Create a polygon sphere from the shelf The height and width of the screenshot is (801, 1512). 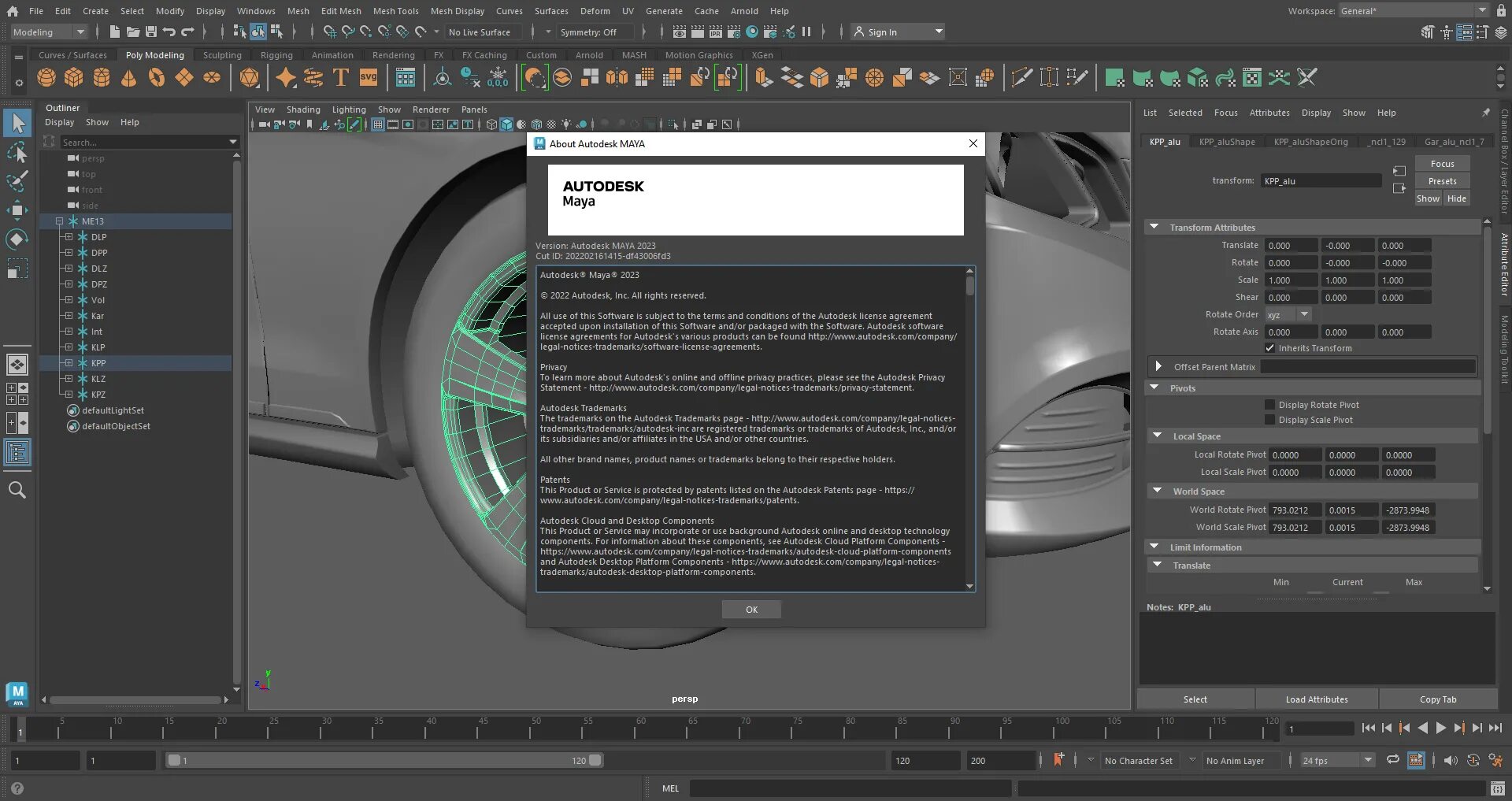click(x=46, y=78)
